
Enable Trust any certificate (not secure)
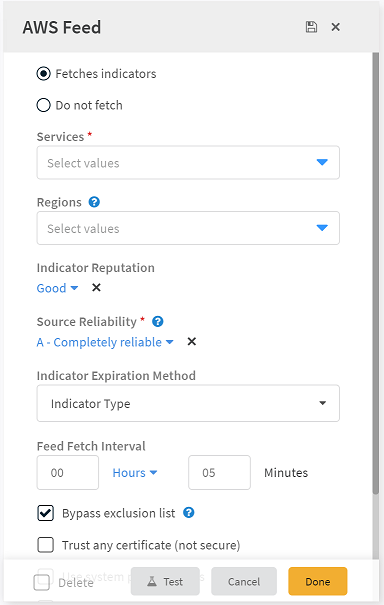coord(46,545)
